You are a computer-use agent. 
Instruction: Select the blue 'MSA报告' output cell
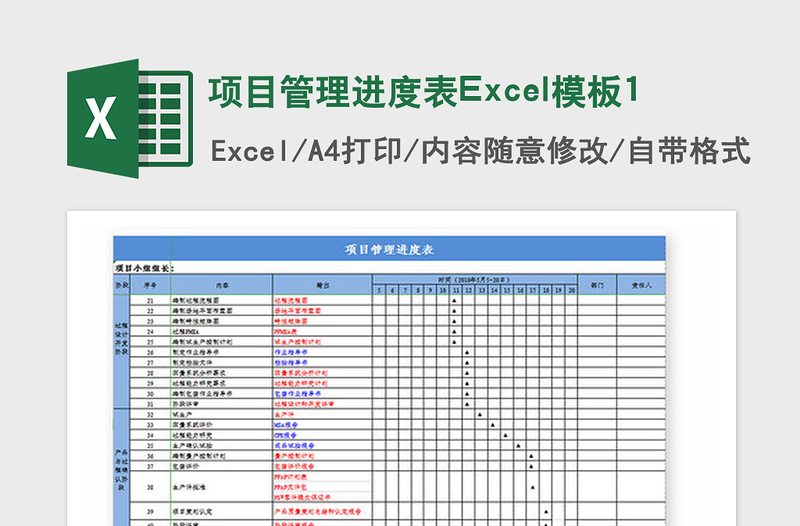322,424
